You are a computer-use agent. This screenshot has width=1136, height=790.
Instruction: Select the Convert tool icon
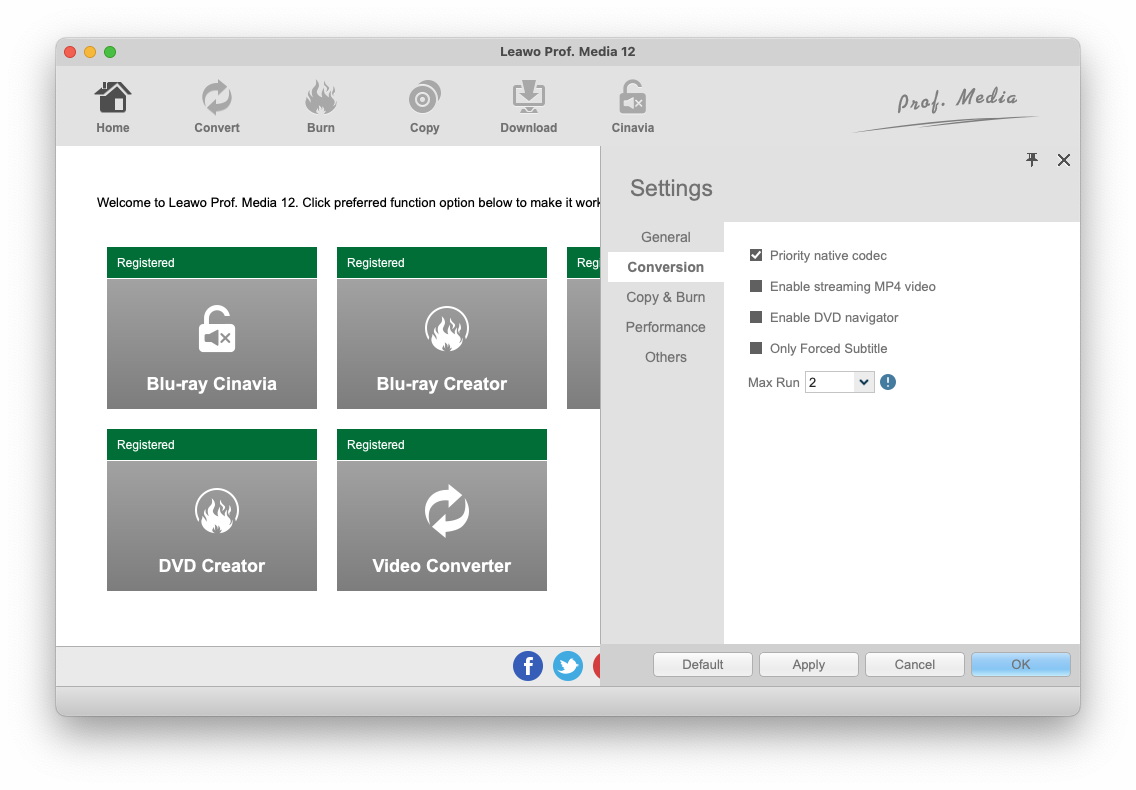217,100
